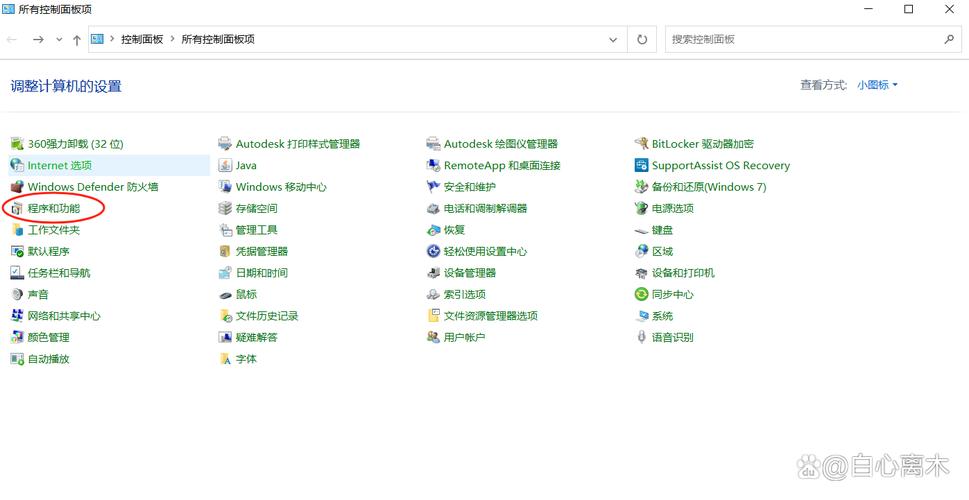
Task: Click the 字体 fonts icon
Action: click(x=225, y=358)
